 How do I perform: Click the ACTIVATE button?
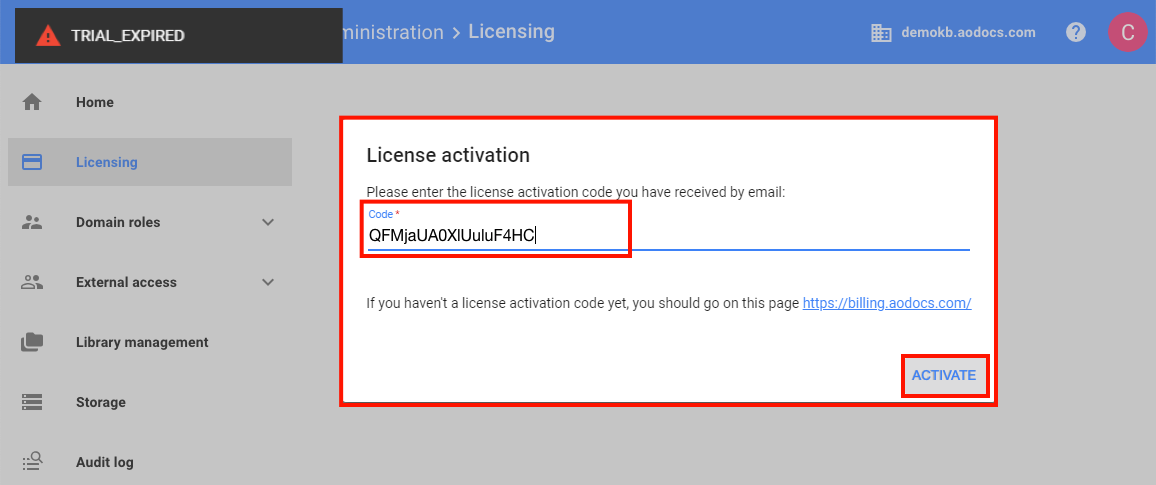coord(944,375)
